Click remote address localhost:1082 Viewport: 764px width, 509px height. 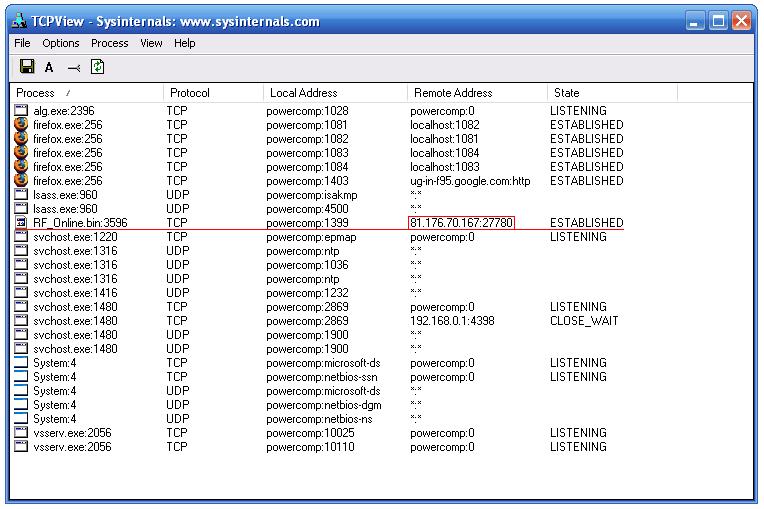pos(445,125)
